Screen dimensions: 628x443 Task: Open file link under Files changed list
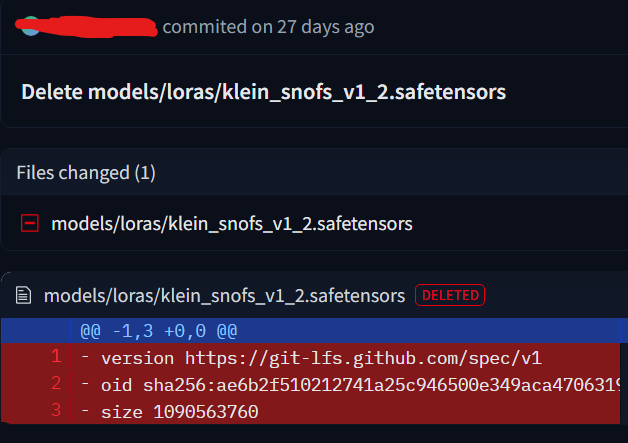232,224
